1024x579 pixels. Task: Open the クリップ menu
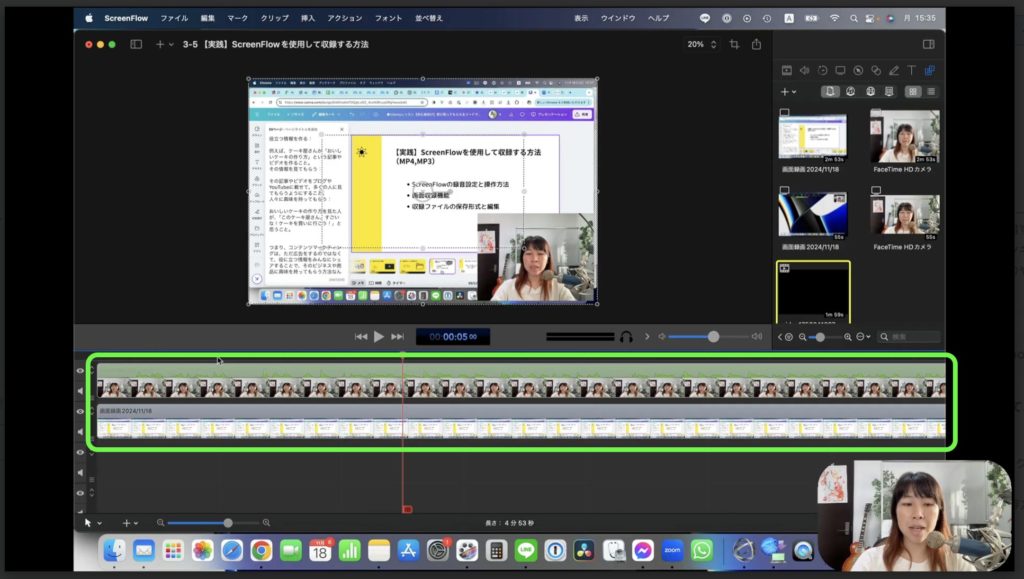coord(274,18)
